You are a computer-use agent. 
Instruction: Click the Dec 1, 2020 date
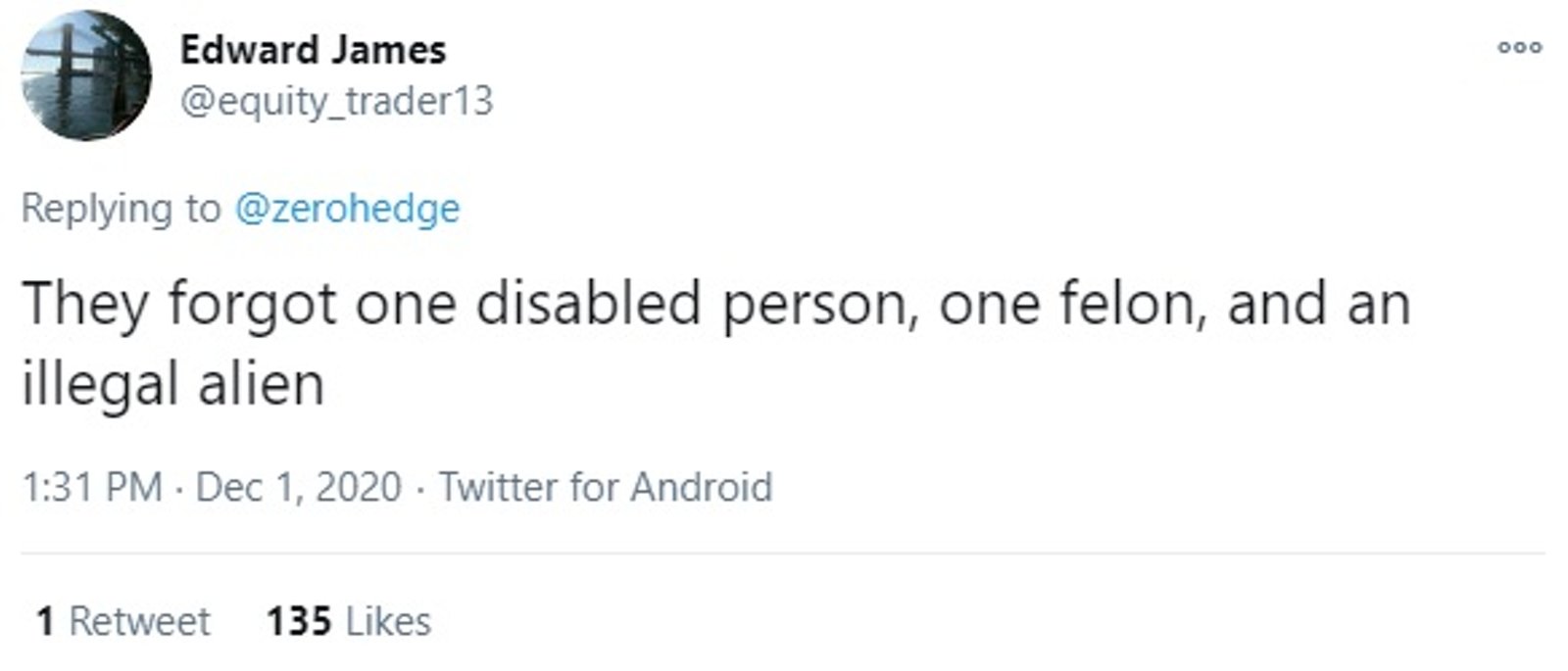click(x=299, y=487)
